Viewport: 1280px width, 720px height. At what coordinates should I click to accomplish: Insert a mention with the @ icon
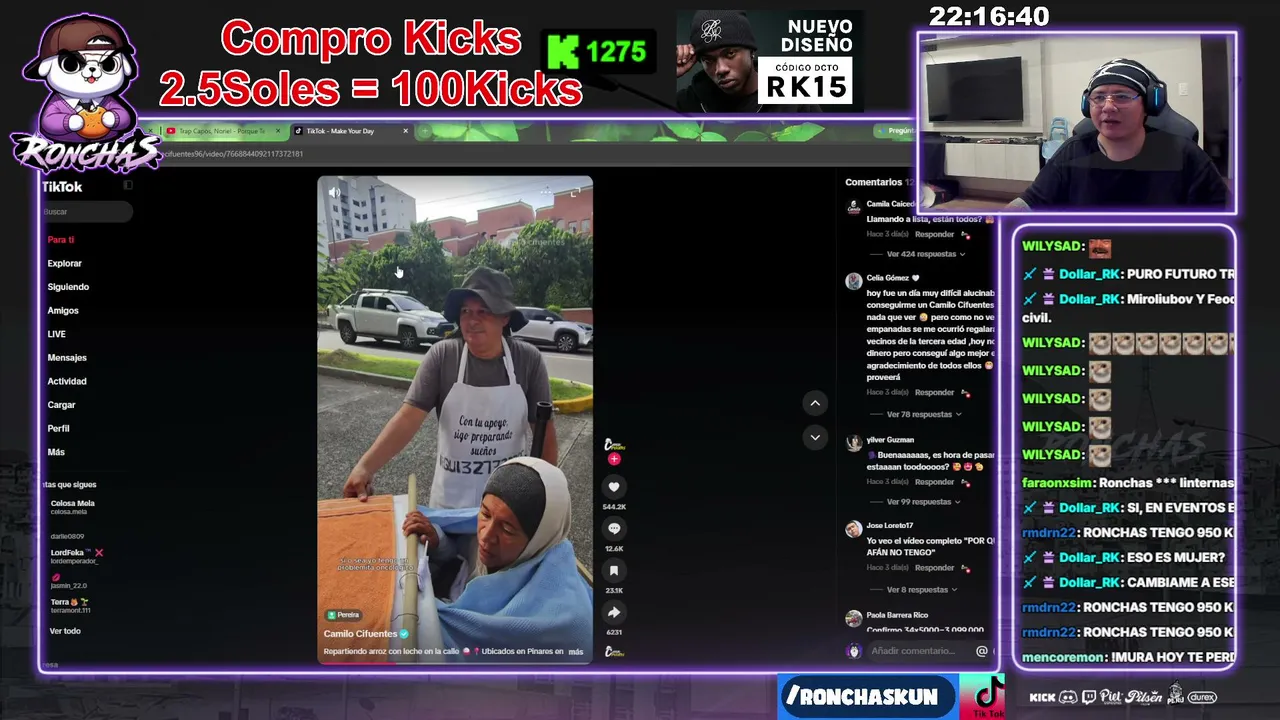981,651
